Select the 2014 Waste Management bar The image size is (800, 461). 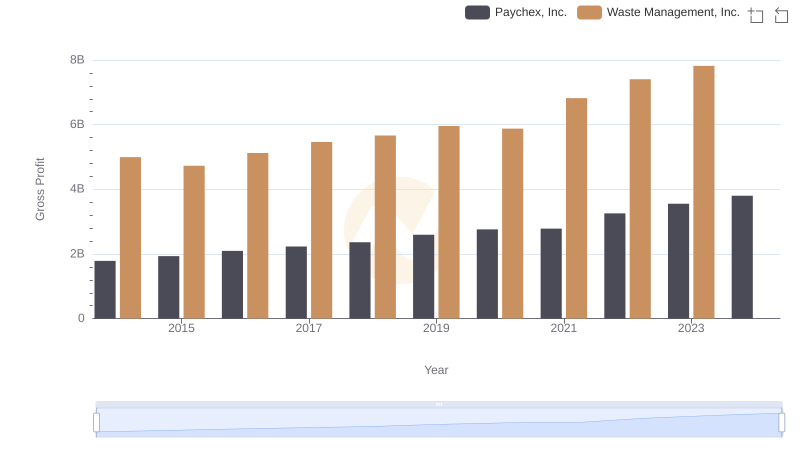coord(131,238)
